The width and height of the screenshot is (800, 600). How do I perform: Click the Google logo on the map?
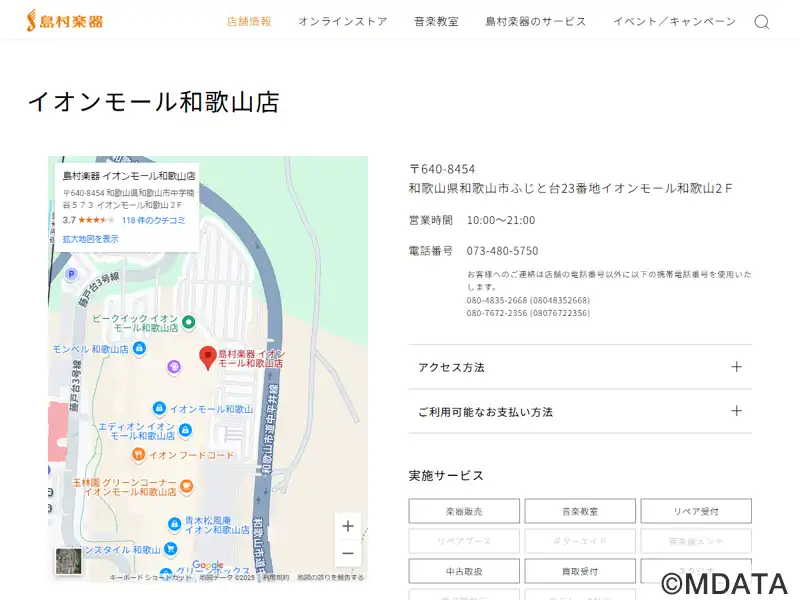pyautogui.click(x=208, y=565)
